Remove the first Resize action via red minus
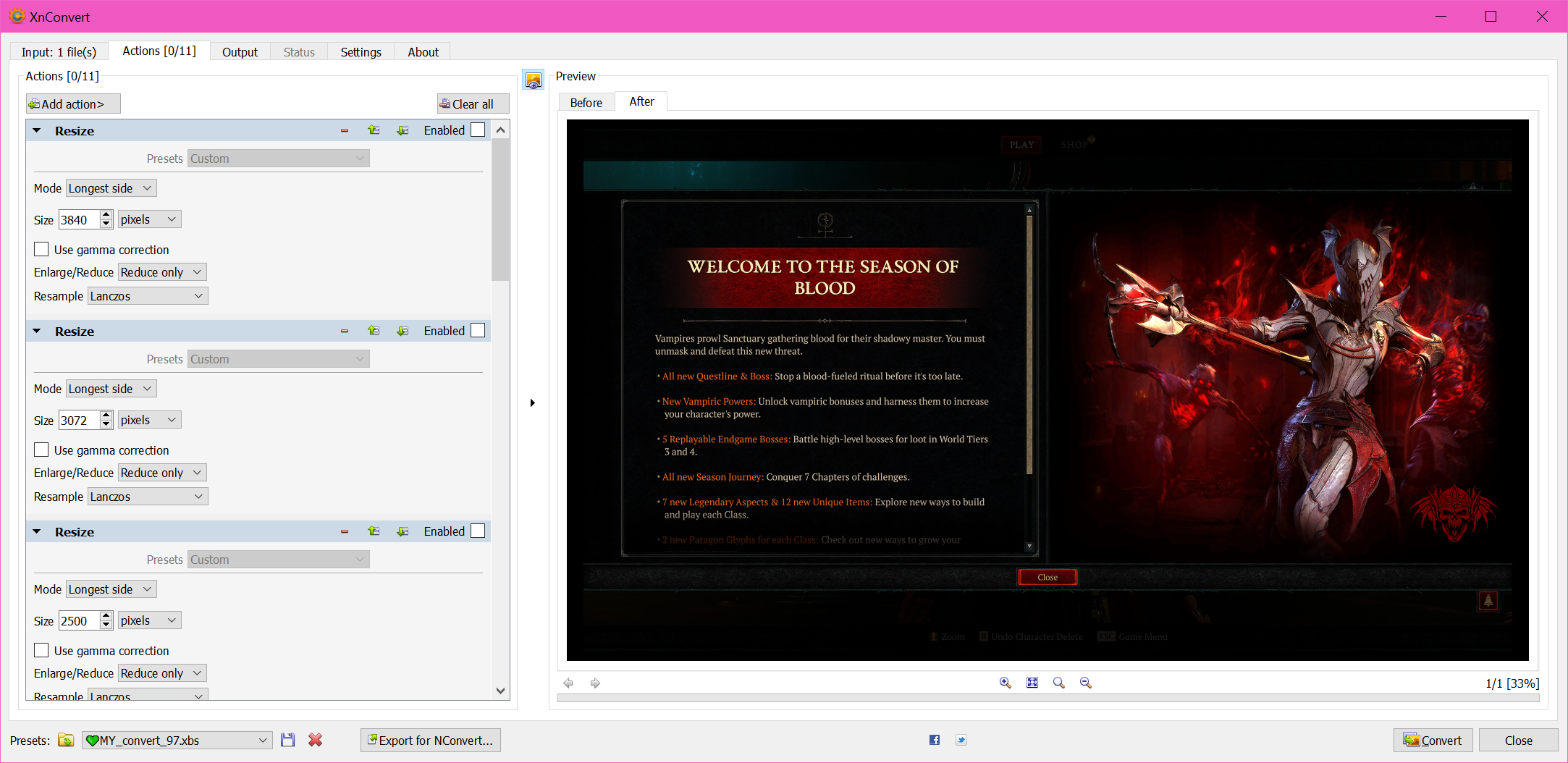 click(x=345, y=131)
